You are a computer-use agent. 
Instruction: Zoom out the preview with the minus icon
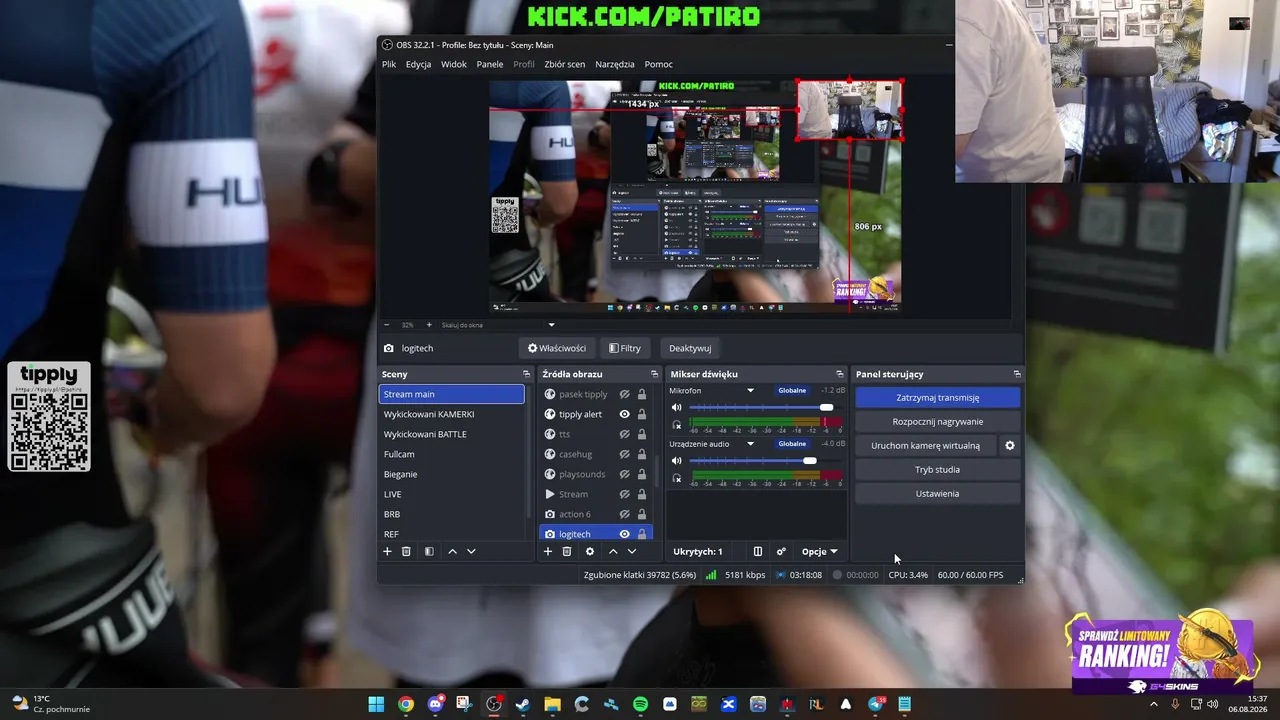pyautogui.click(x=388, y=325)
